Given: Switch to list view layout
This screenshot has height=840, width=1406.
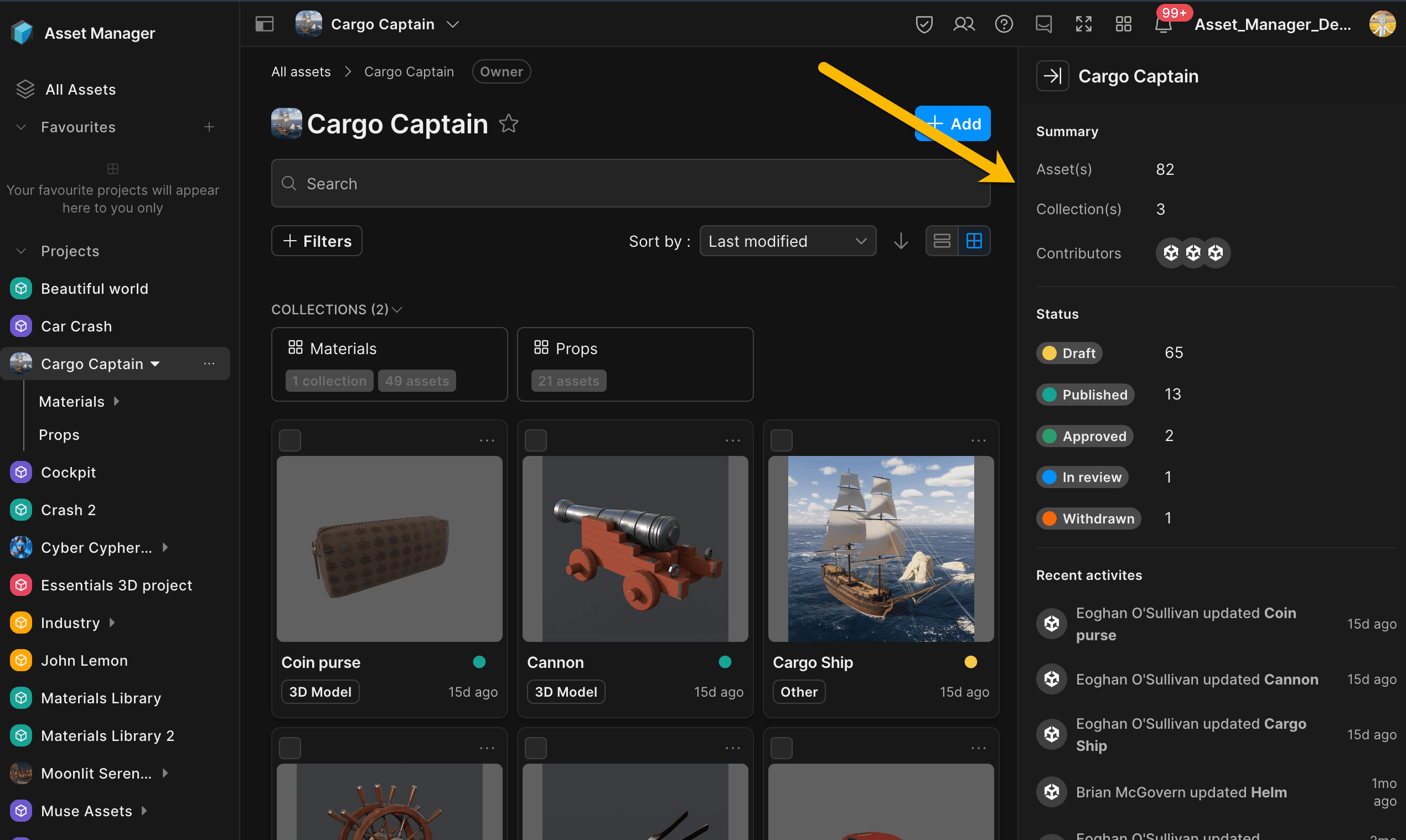Looking at the screenshot, I should point(942,241).
